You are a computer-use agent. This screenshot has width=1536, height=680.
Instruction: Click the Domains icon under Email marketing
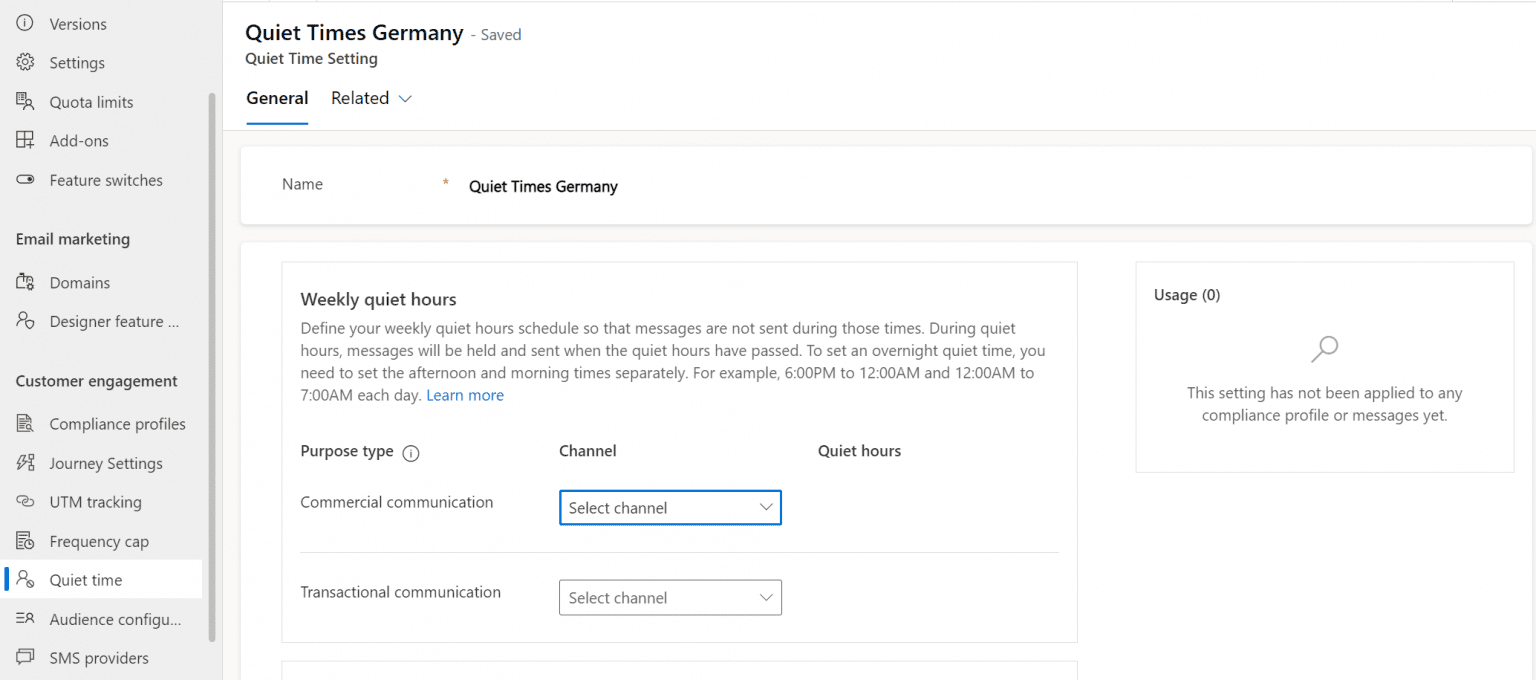pos(25,283)
